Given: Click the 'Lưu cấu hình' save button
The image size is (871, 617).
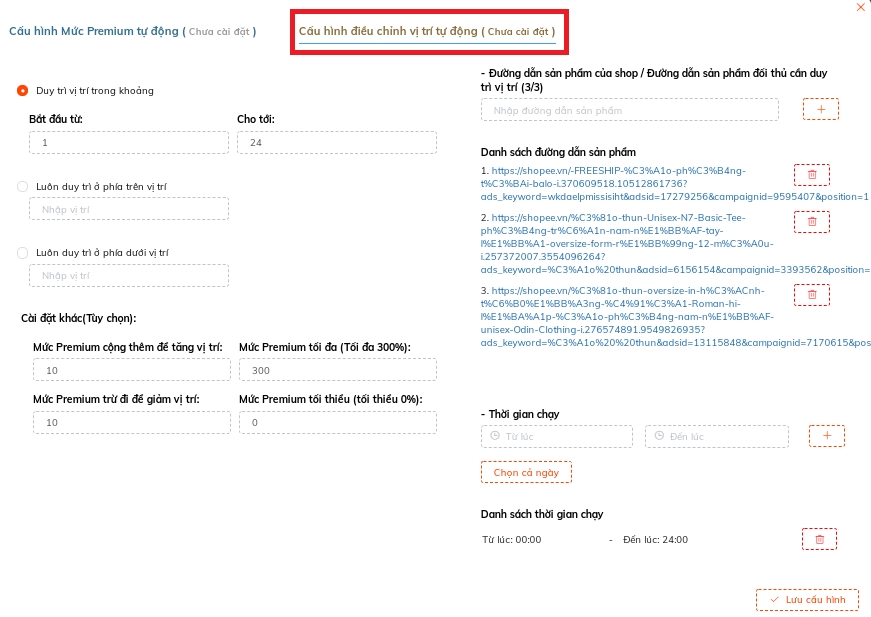Looking at the screenshot, I should click(807, 600).
